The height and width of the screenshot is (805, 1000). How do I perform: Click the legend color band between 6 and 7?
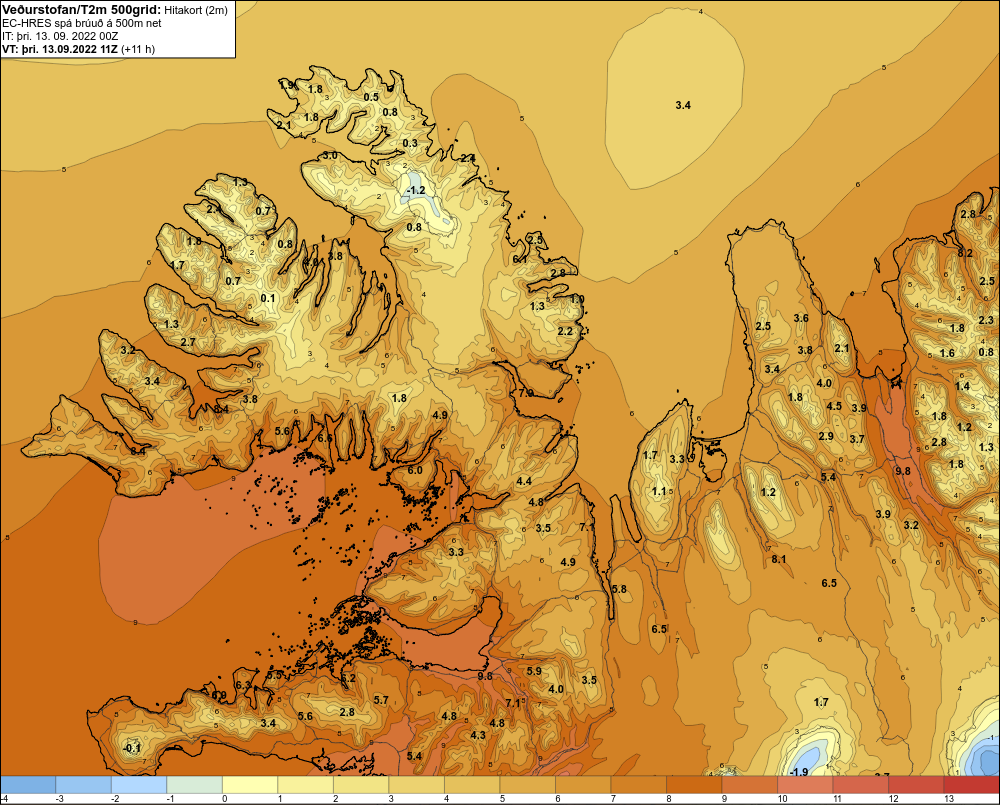[x=583, y=785]
